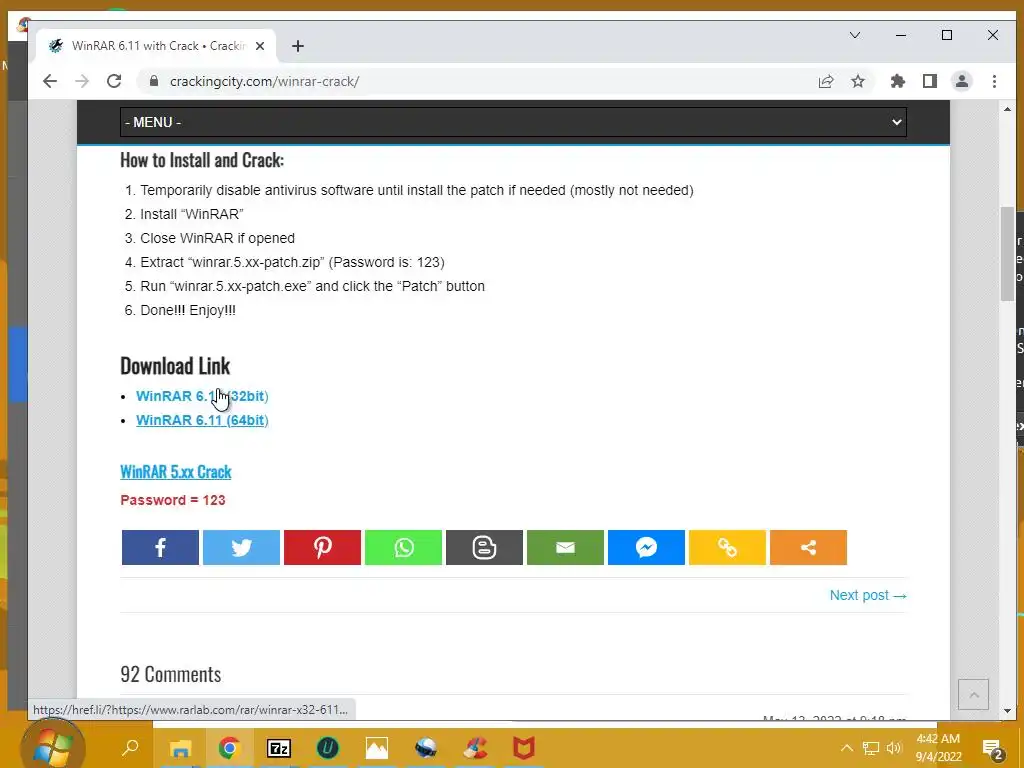Expand the MENU dropdown
1024x768 pixels.
click(x=513, y=122)
